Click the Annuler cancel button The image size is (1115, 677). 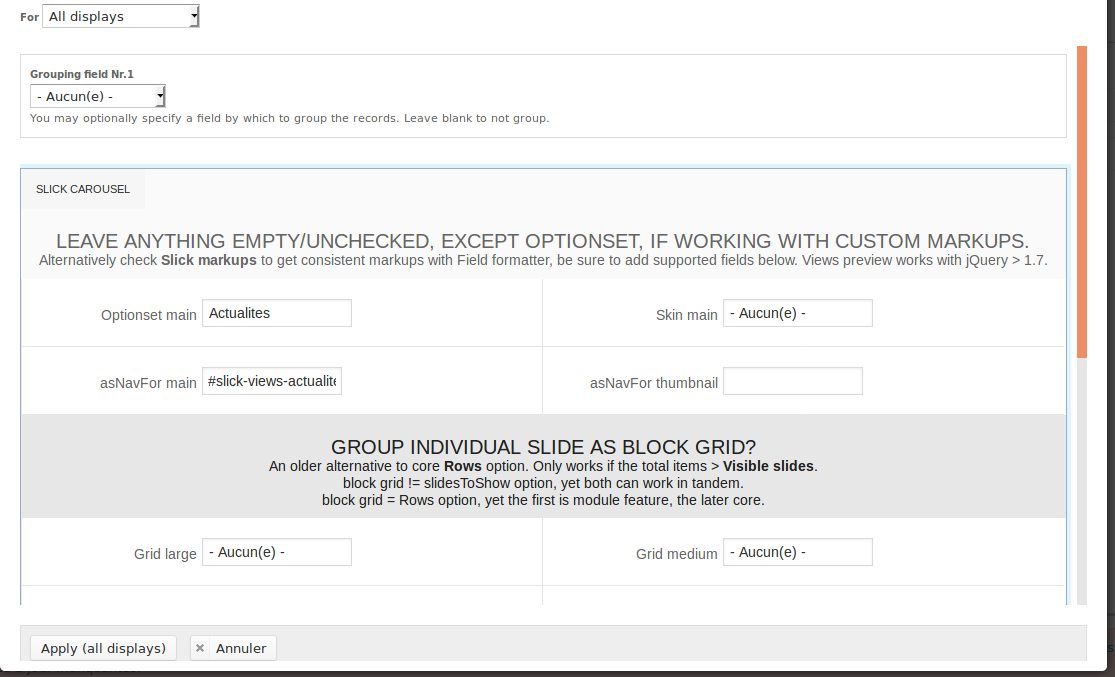[233, 648]
